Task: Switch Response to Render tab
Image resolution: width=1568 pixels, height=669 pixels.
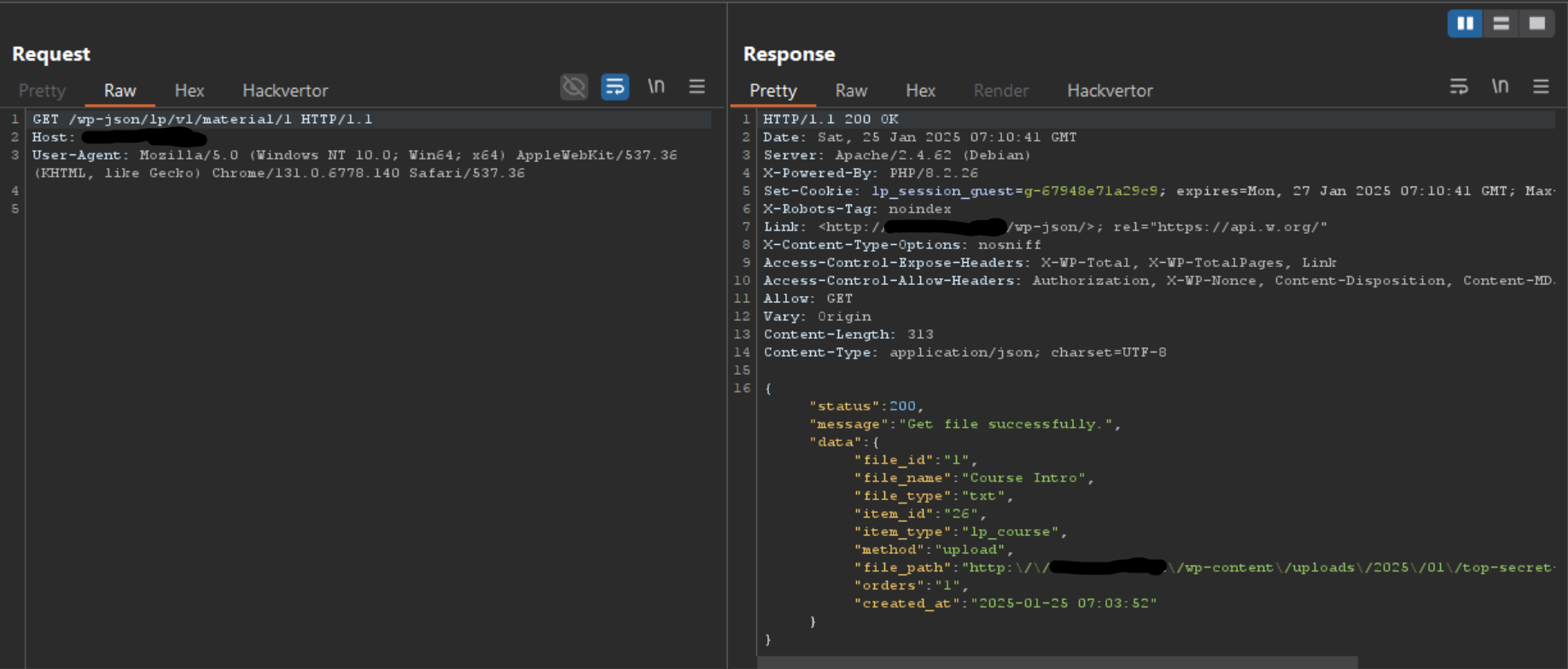Action: tap(1001, 90)
